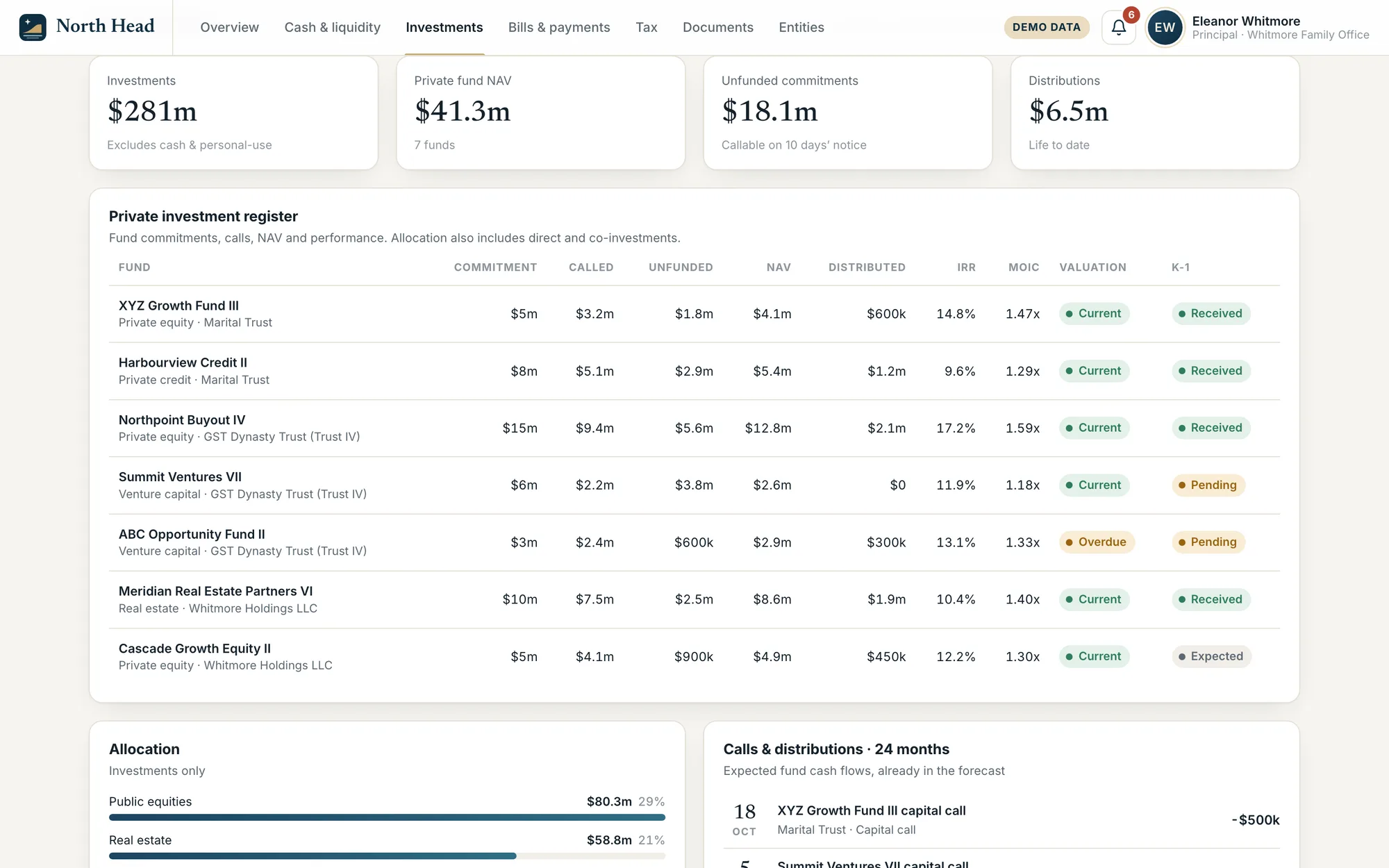
Task: Click the Unfunded commitments $18.1m card
Action: tap(847, 113)
